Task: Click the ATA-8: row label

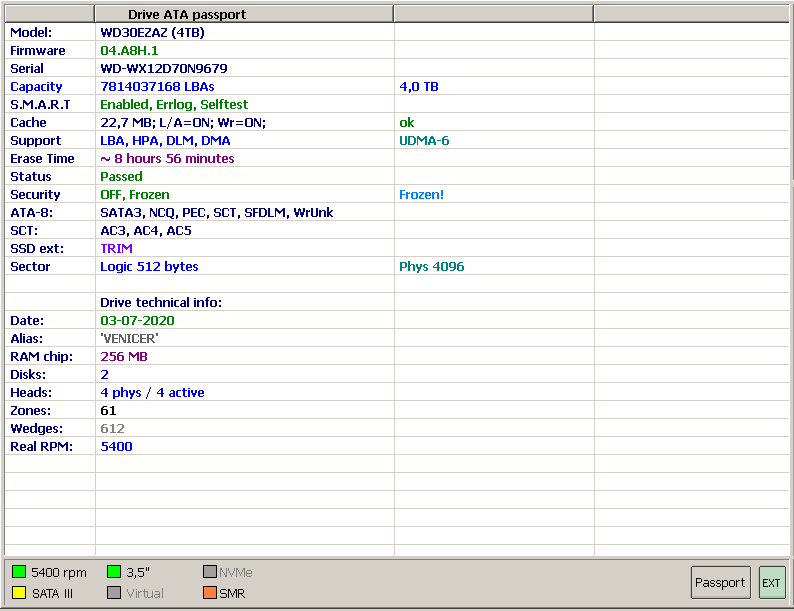Action: coord(31,213)
